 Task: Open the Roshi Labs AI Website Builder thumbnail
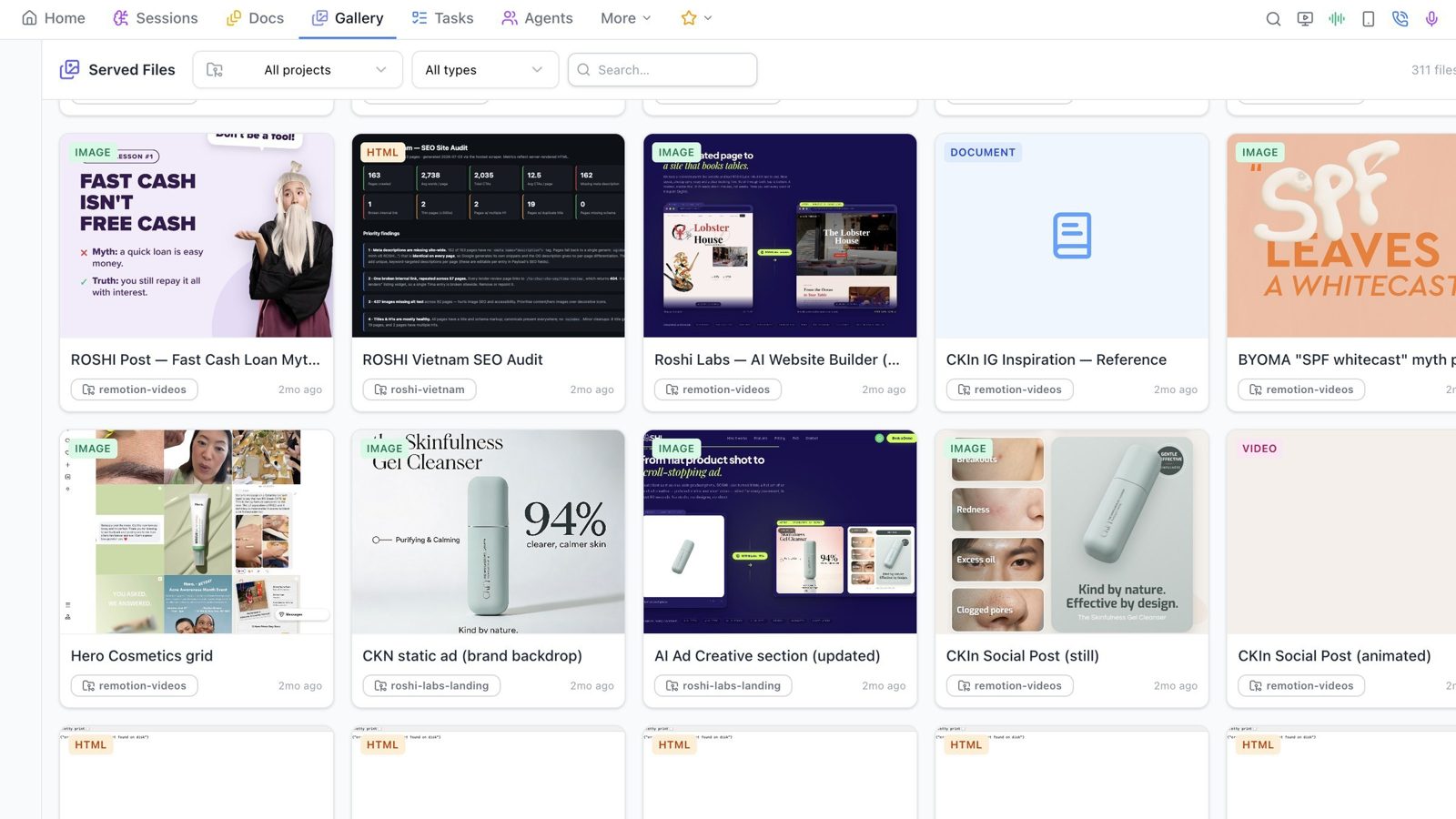(x=780, y=236)
